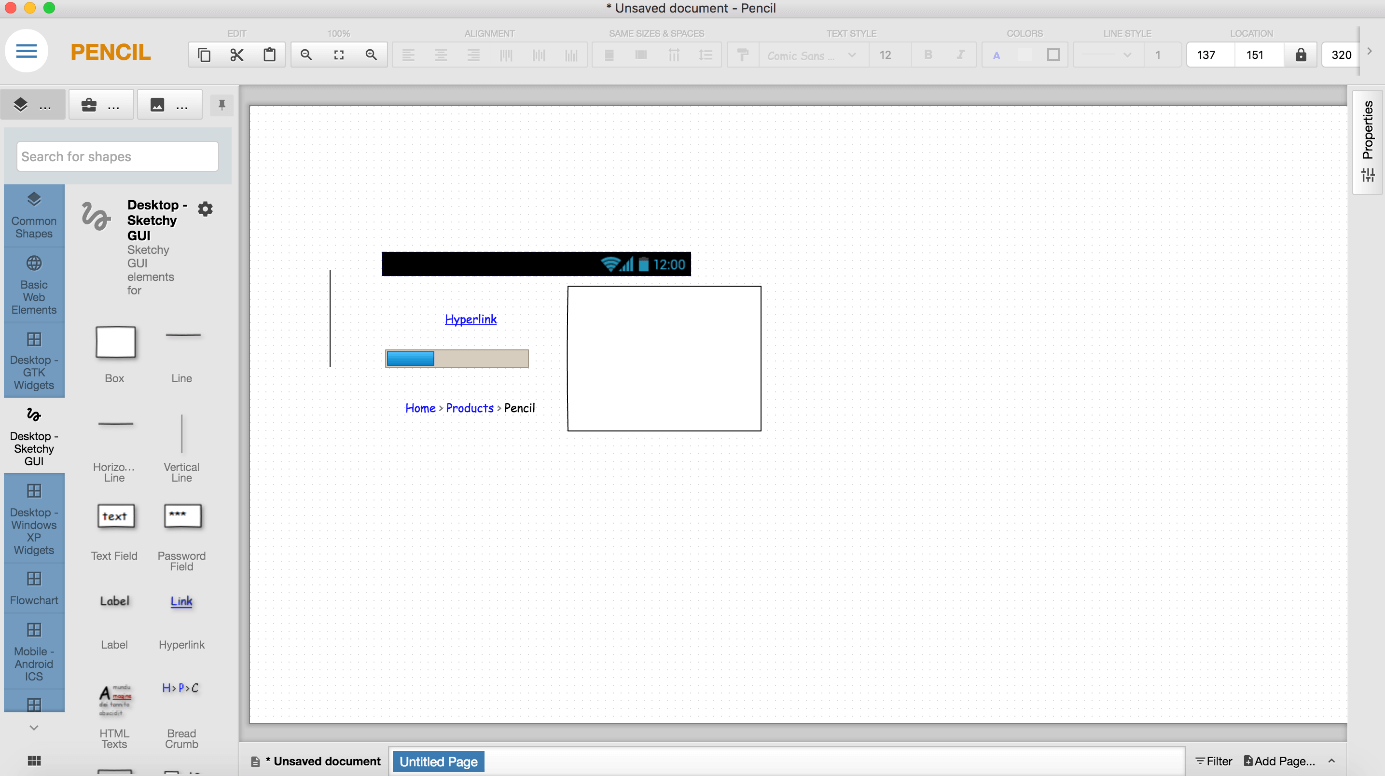Open Sketchy GUI collection settings gear
Screen dimensions: 1385x776
tap(205, 209)
